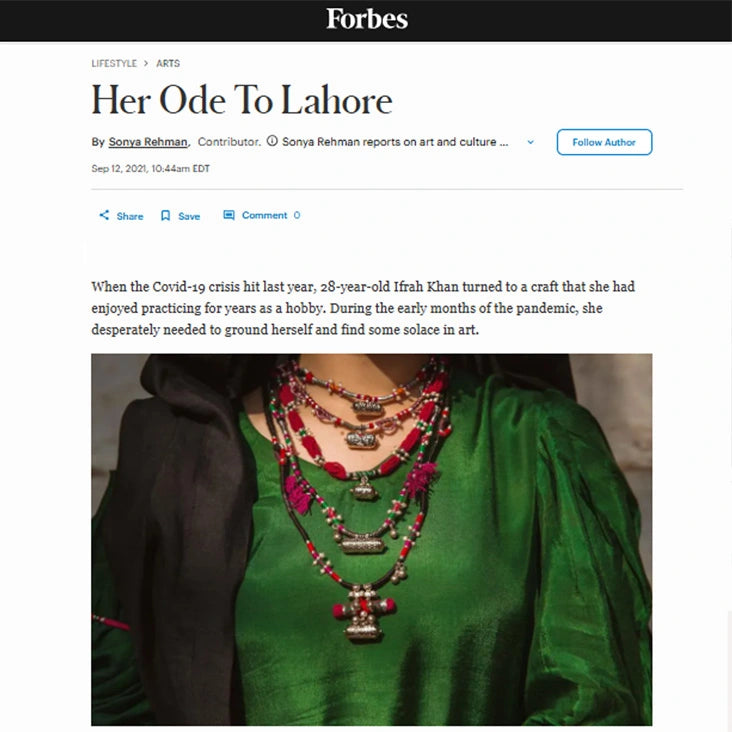Open the ARTS breadcrumb

pyautogui.click(x=168, y=63)
